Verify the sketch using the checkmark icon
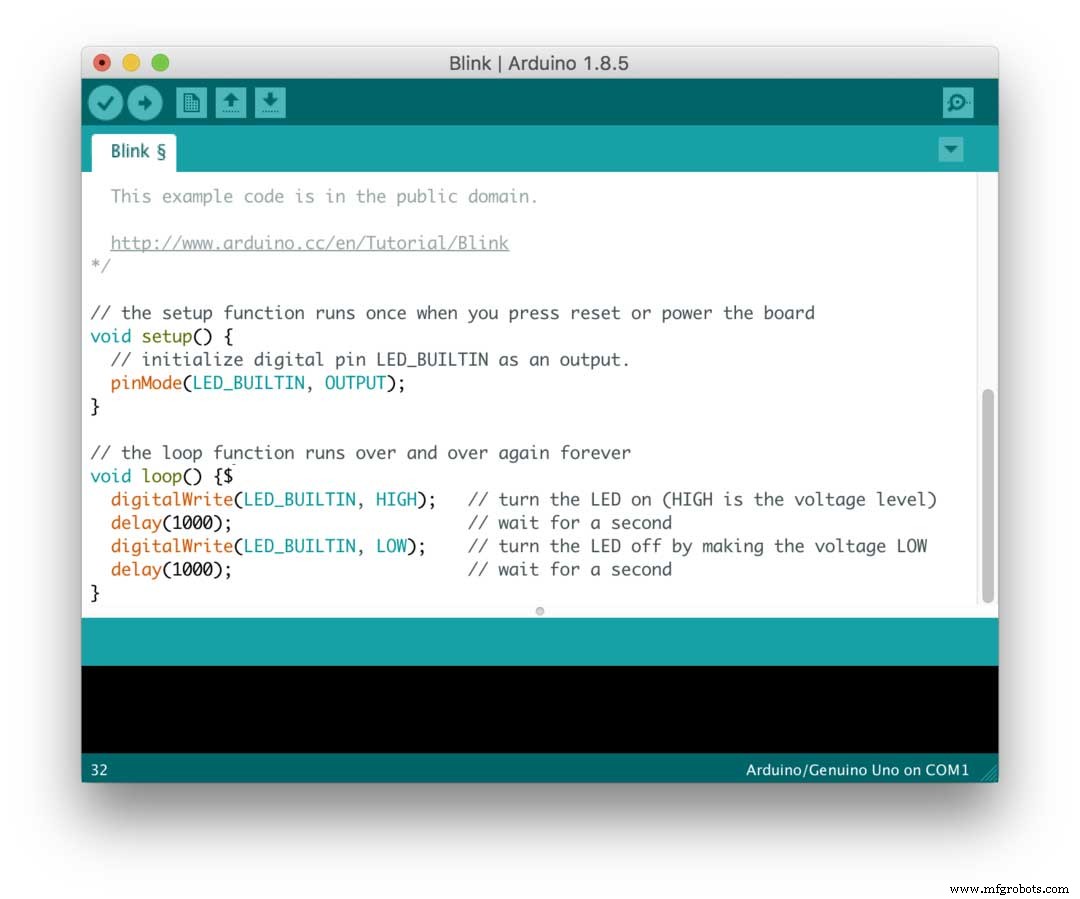 tap(105, 102)
